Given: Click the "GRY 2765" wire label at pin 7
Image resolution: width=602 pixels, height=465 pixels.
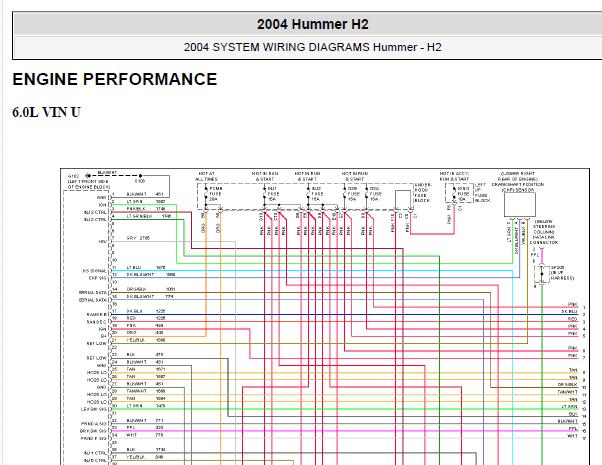Looking at the screenshot, I should (138, 238).
